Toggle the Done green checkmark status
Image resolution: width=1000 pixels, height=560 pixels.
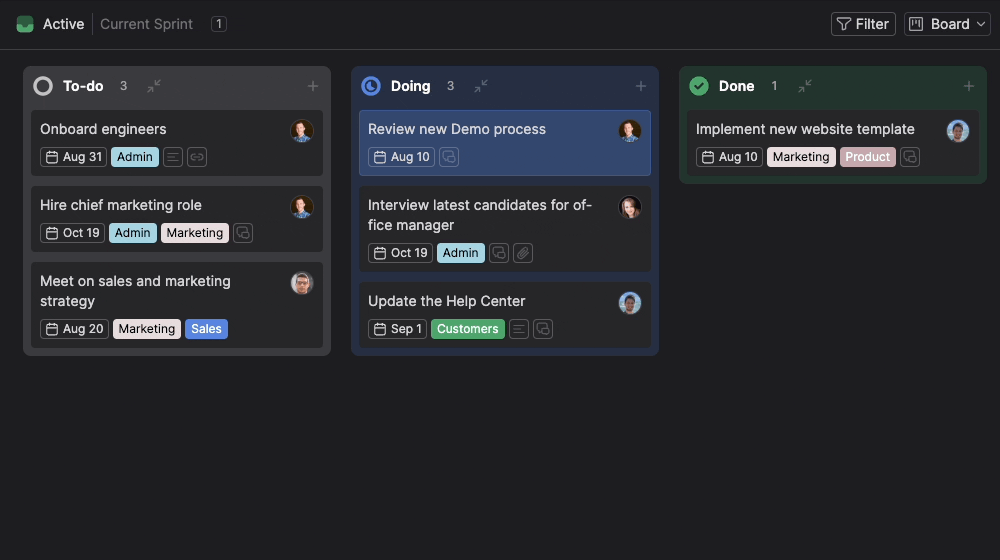(699, 86)
